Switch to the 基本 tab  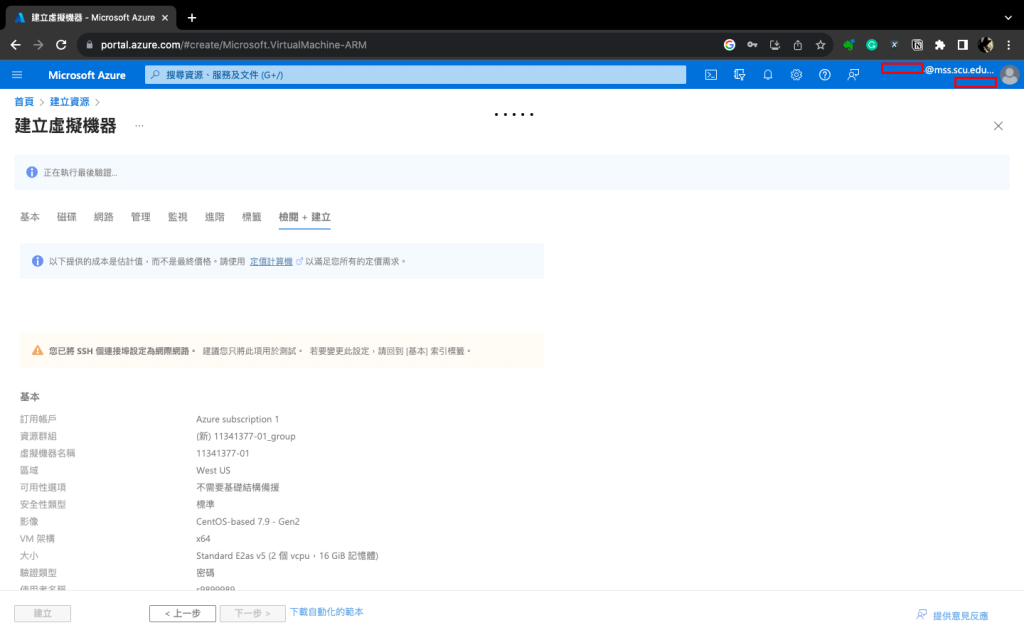(30, 217)
